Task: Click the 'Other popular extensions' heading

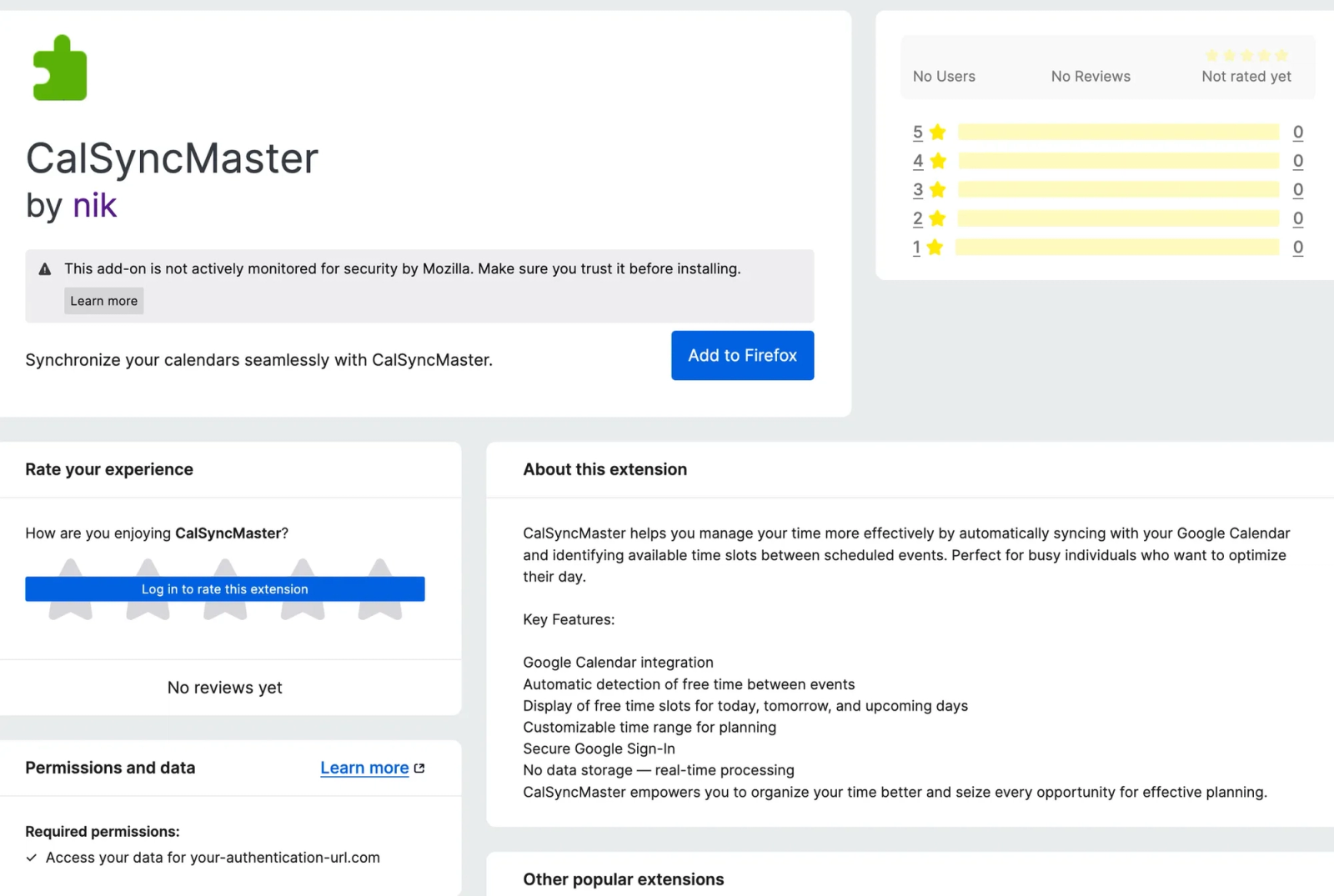Action: point(624,879)
